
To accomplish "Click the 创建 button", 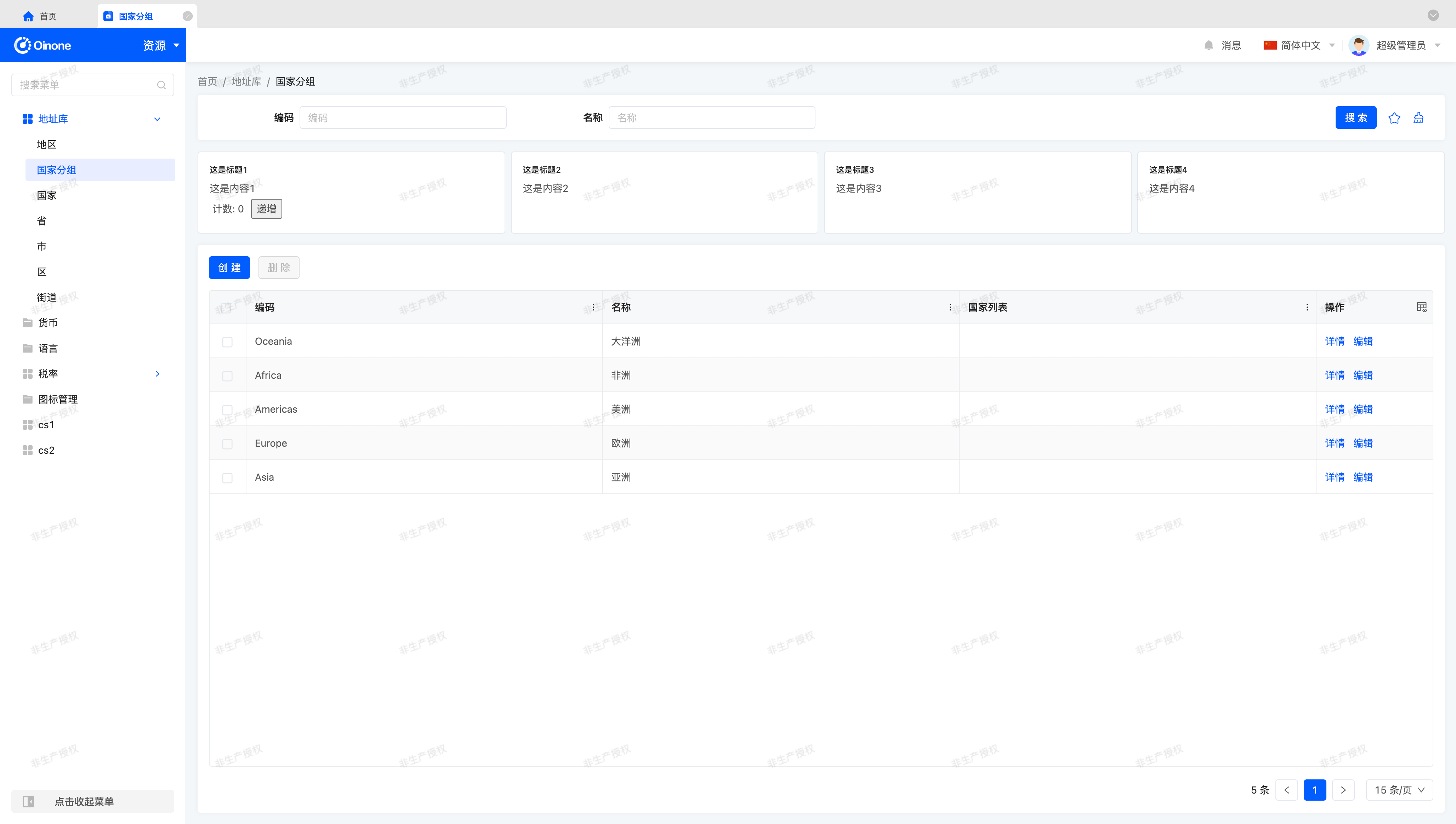I will pos(229,268).
